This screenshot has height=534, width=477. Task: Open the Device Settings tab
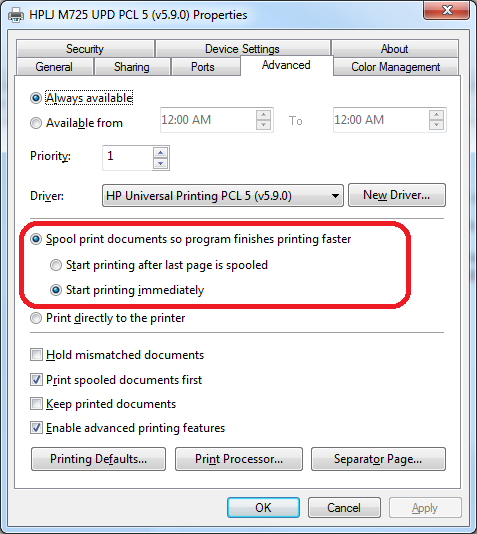pyautogui.click(x=242, y=49)
